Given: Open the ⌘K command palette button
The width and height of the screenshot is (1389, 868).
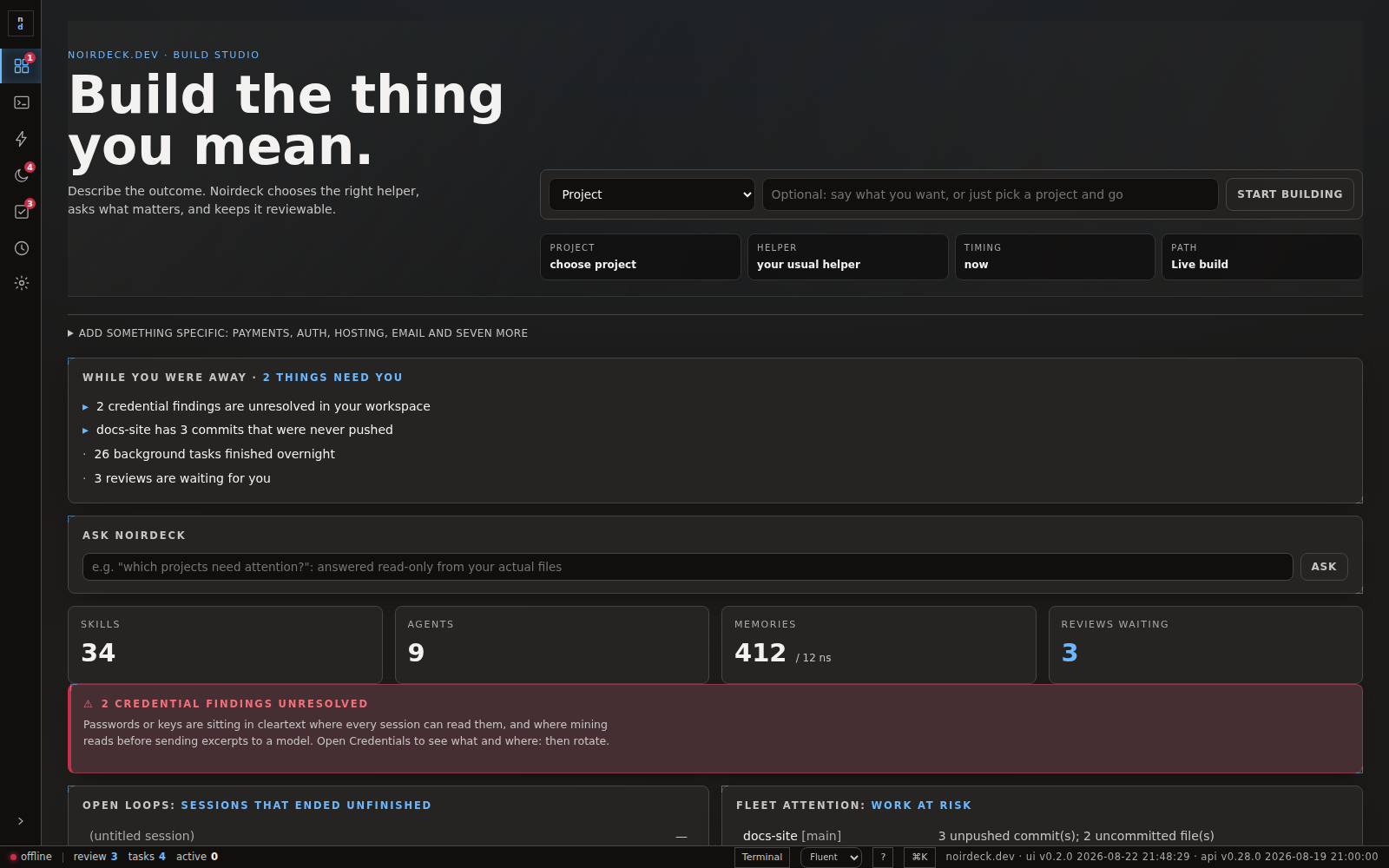Looking at the screenshot, I should point(919,858).
